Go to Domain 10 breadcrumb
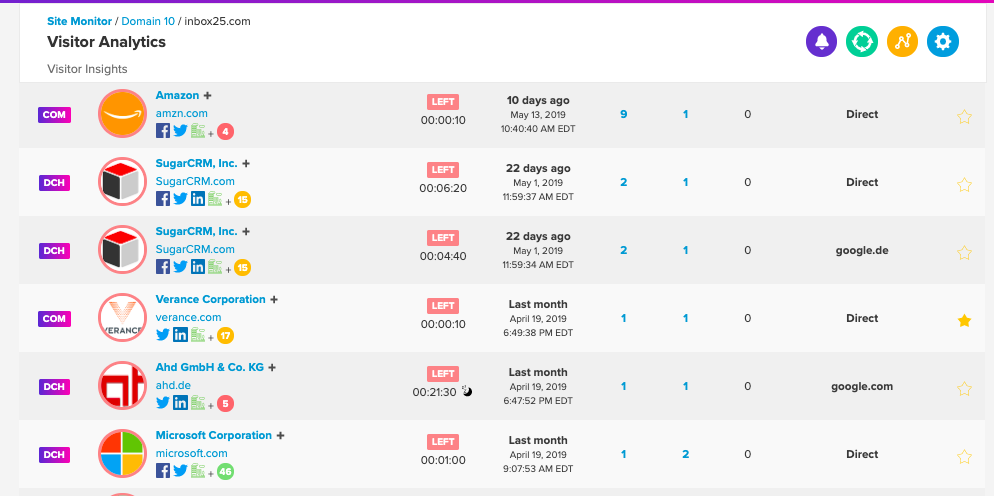 click(x=148, y=21)
